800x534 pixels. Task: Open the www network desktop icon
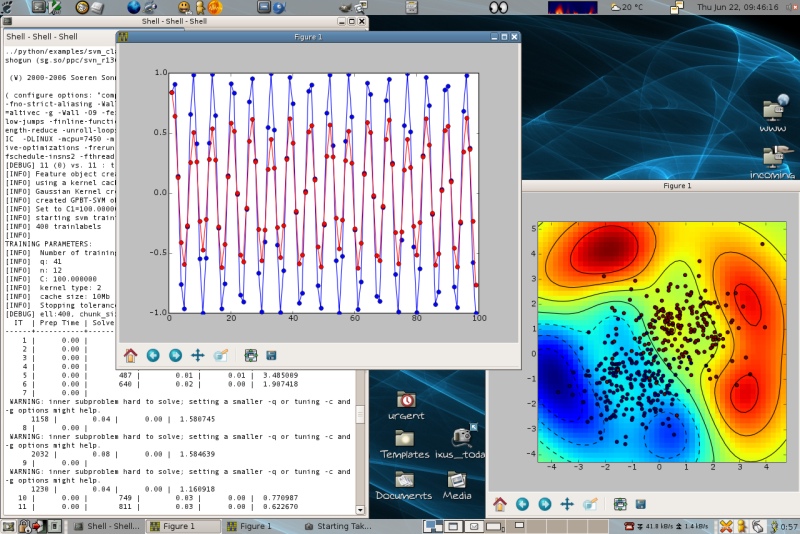point(771,112)
